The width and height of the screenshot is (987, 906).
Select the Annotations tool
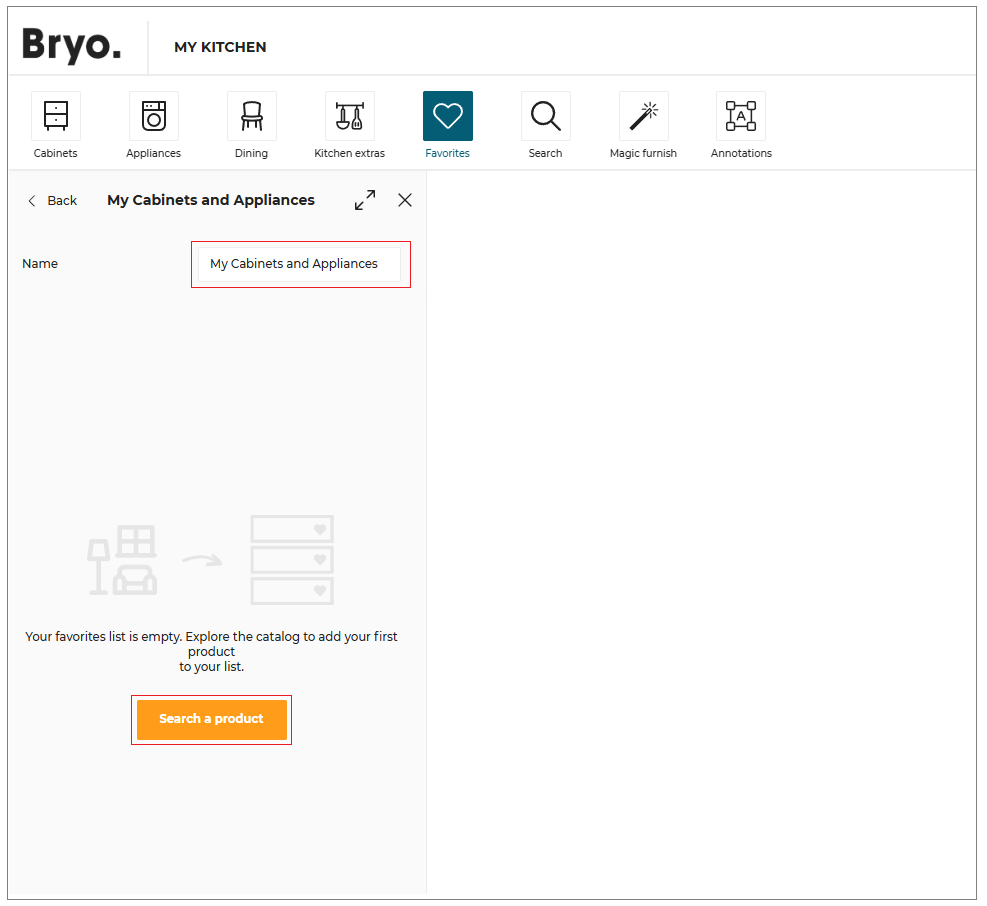741,117
